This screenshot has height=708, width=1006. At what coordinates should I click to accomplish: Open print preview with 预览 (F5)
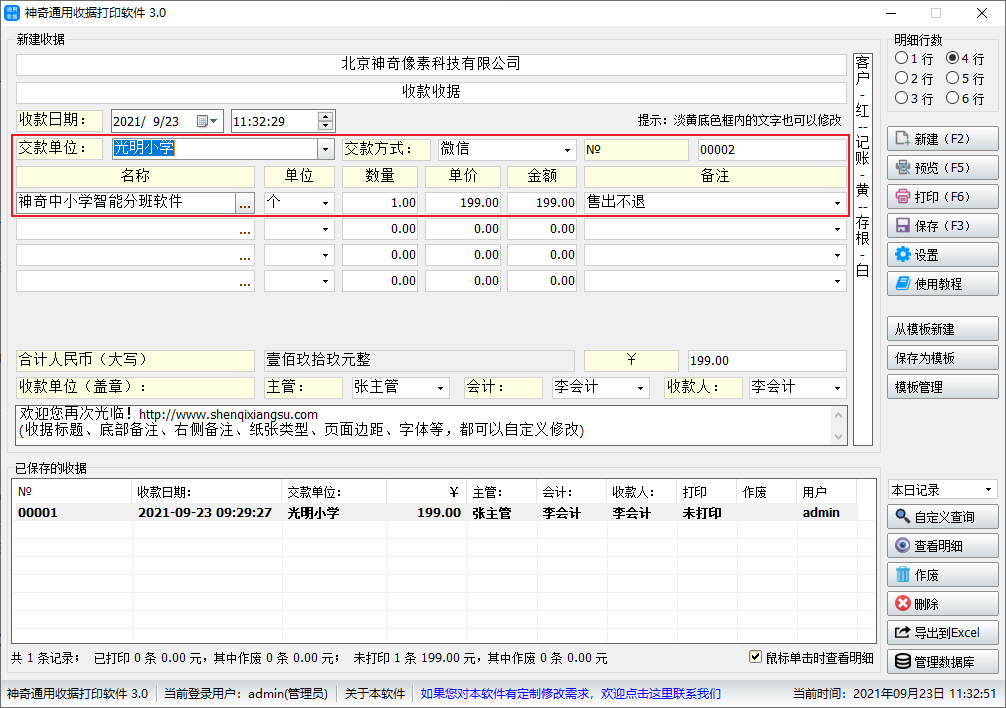[x=942, y=168]
